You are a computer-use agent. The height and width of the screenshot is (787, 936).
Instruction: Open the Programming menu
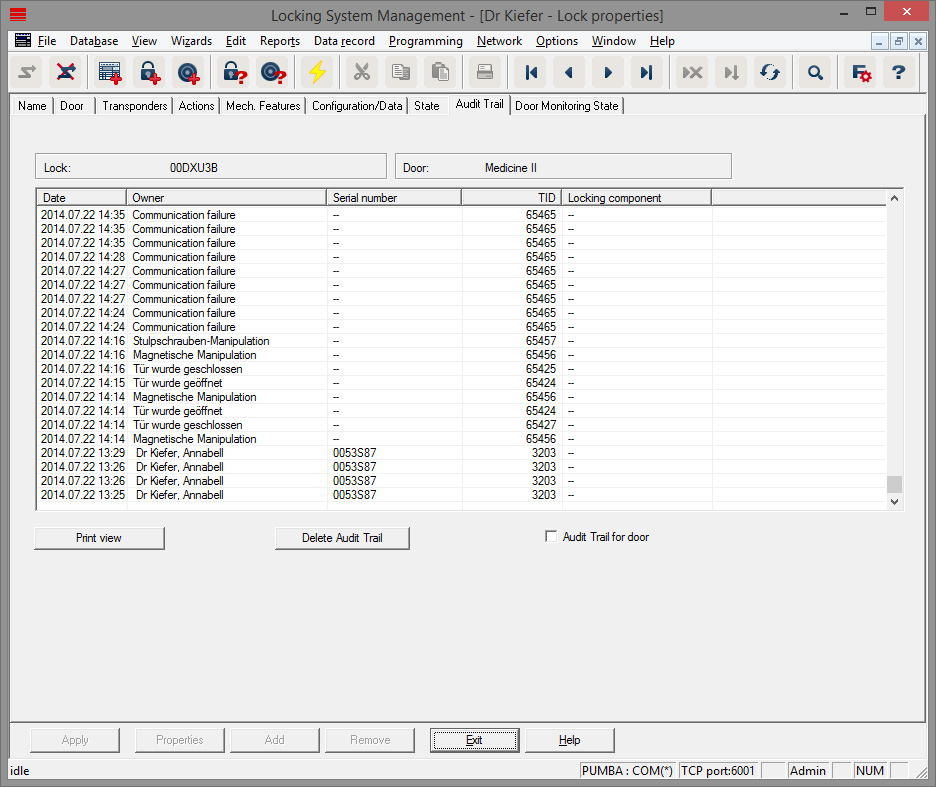pos(425,41)
